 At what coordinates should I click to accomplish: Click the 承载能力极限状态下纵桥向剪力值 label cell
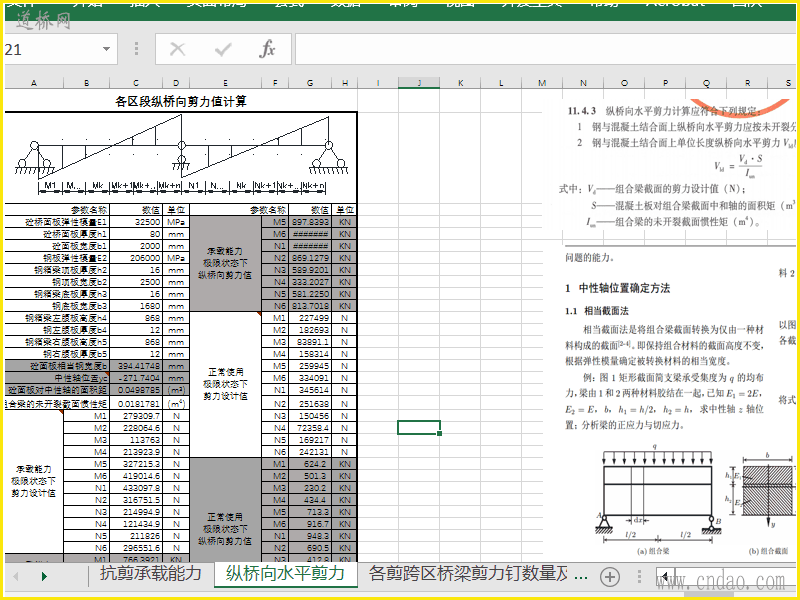pos(225,263)
